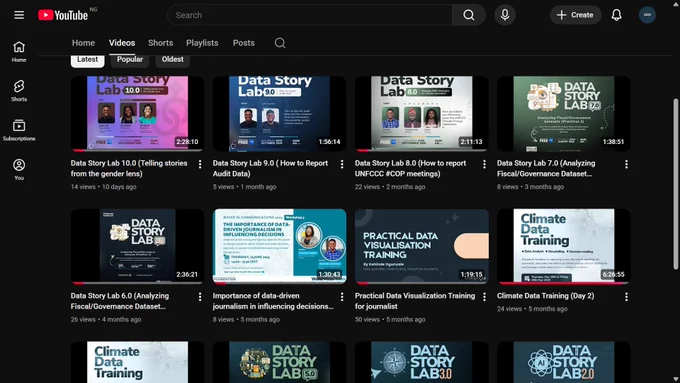Go to Home in the sidebar
Viewport: 680px width, 383px height.
19,52
